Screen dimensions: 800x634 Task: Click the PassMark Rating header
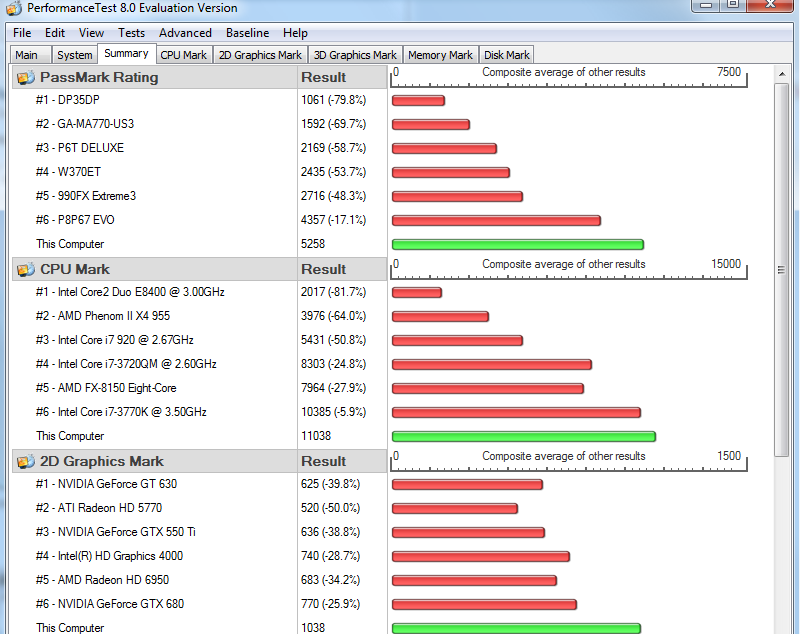click(154, 78)
